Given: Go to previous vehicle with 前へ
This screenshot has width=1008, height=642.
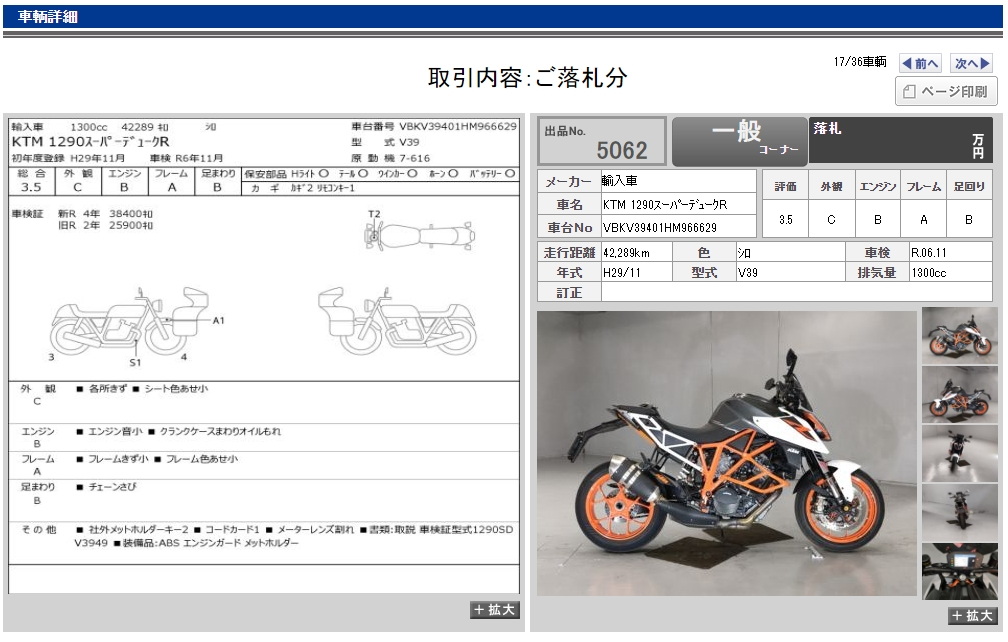Looking at the screenshot, I should tap(919, 63).
